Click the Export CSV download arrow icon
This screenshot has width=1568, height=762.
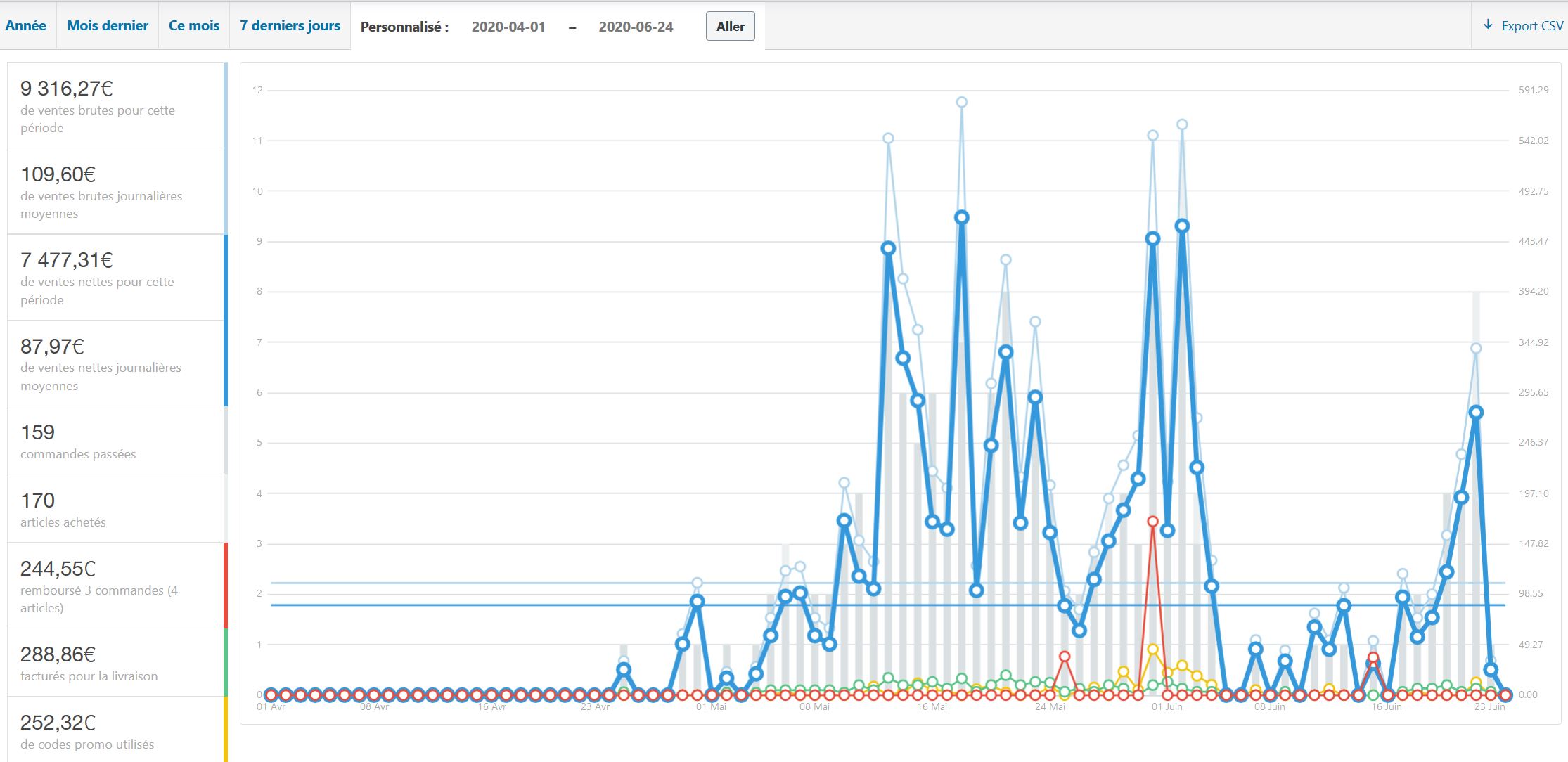[1488, 25]
